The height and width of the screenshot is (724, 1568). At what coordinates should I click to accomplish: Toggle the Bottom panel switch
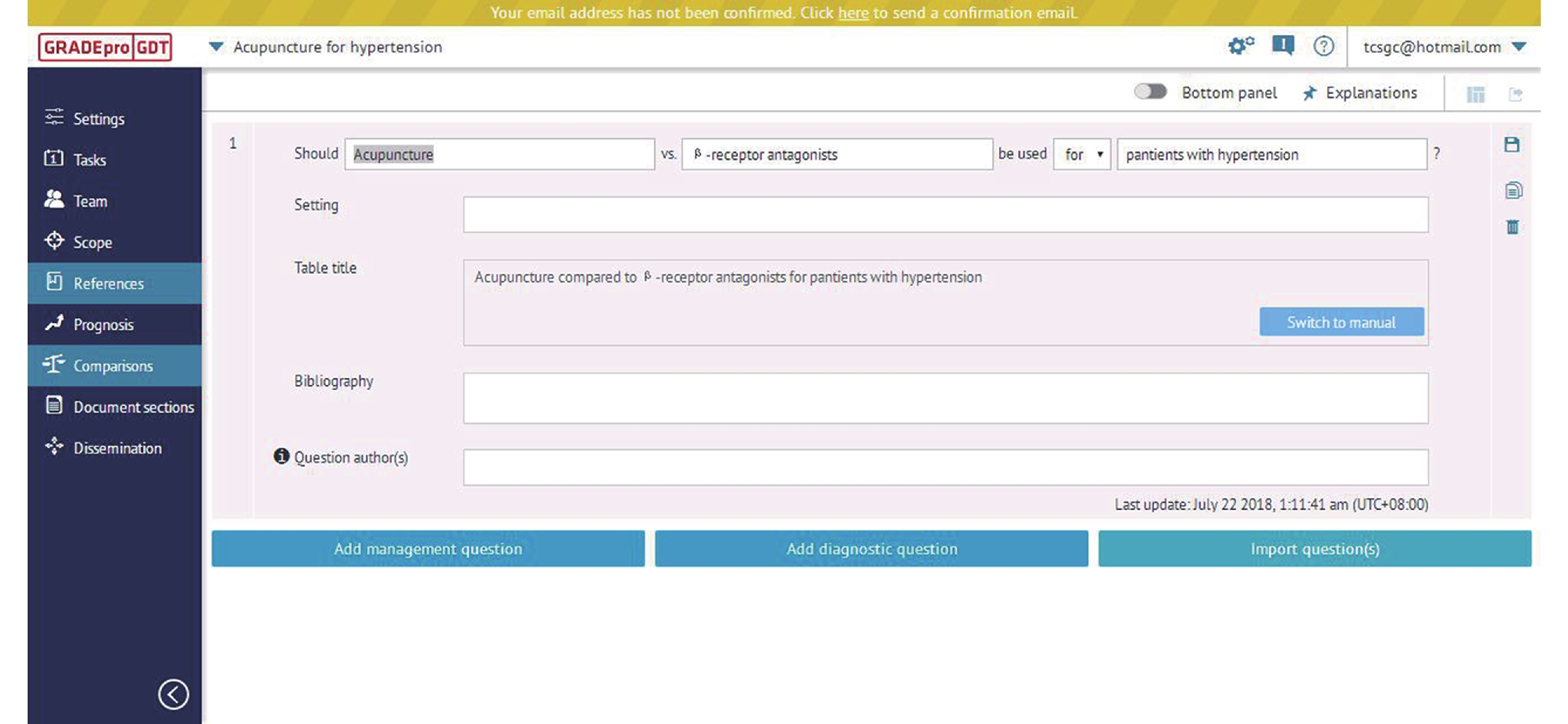pyautogui.click(x=1150, y=91)
